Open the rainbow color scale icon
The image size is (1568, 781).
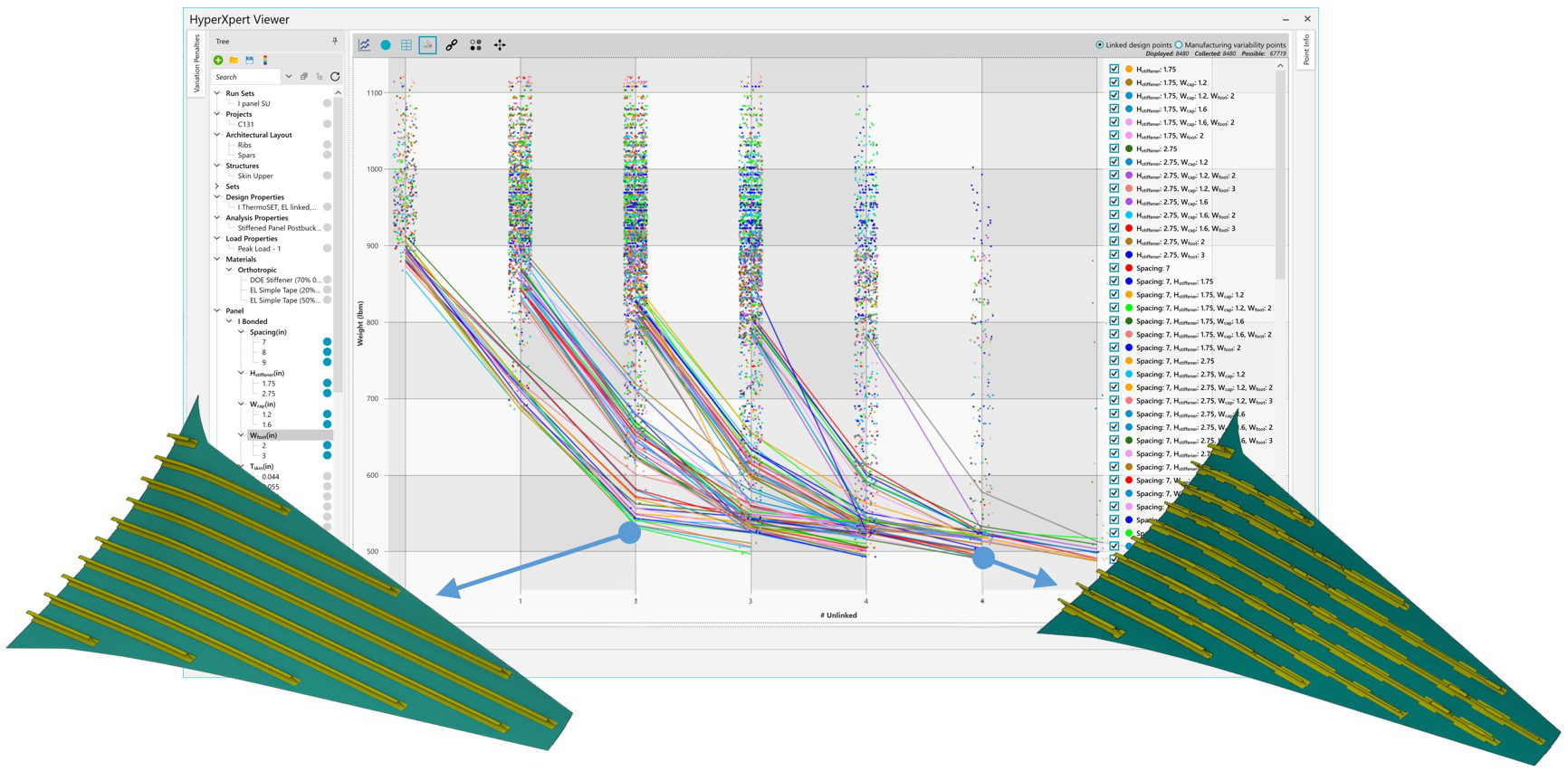click(x=265, y=60)
